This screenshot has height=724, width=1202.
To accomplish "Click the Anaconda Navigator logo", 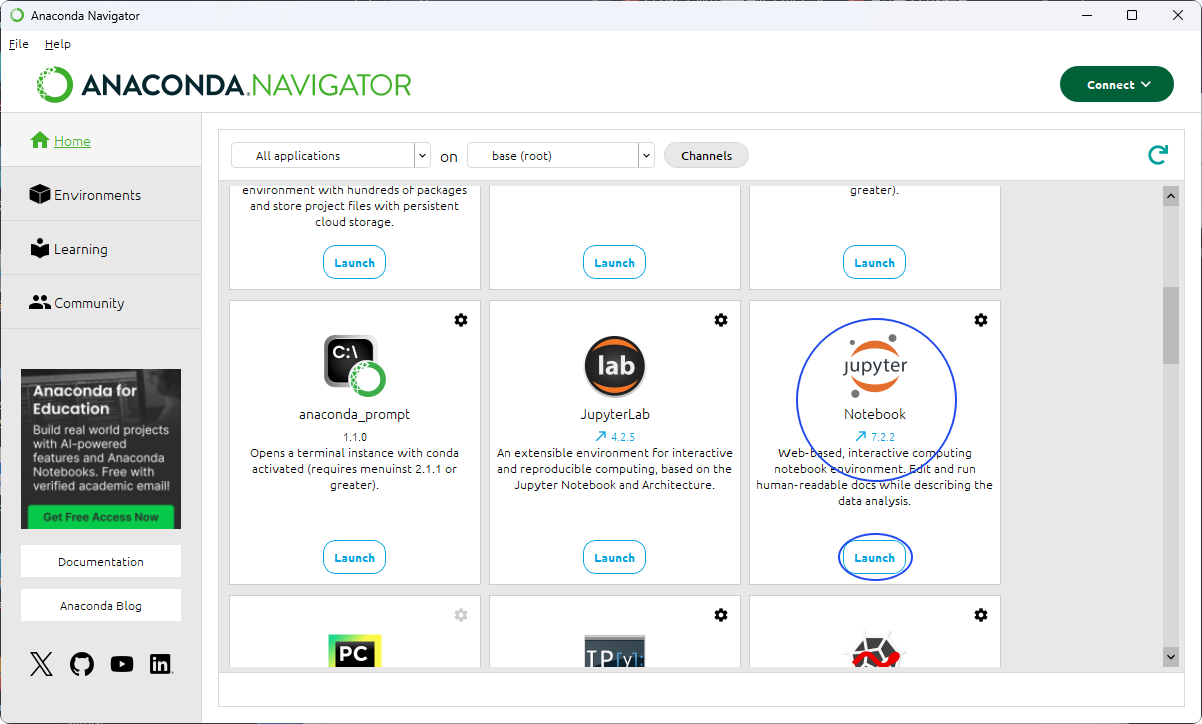I will [x=224, y=85].
